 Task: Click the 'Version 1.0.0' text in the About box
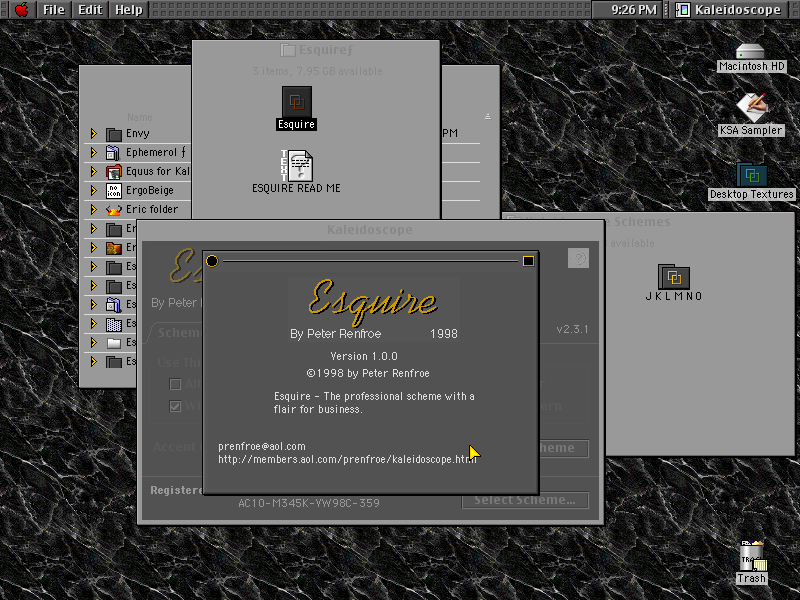(x=364, y=356)
